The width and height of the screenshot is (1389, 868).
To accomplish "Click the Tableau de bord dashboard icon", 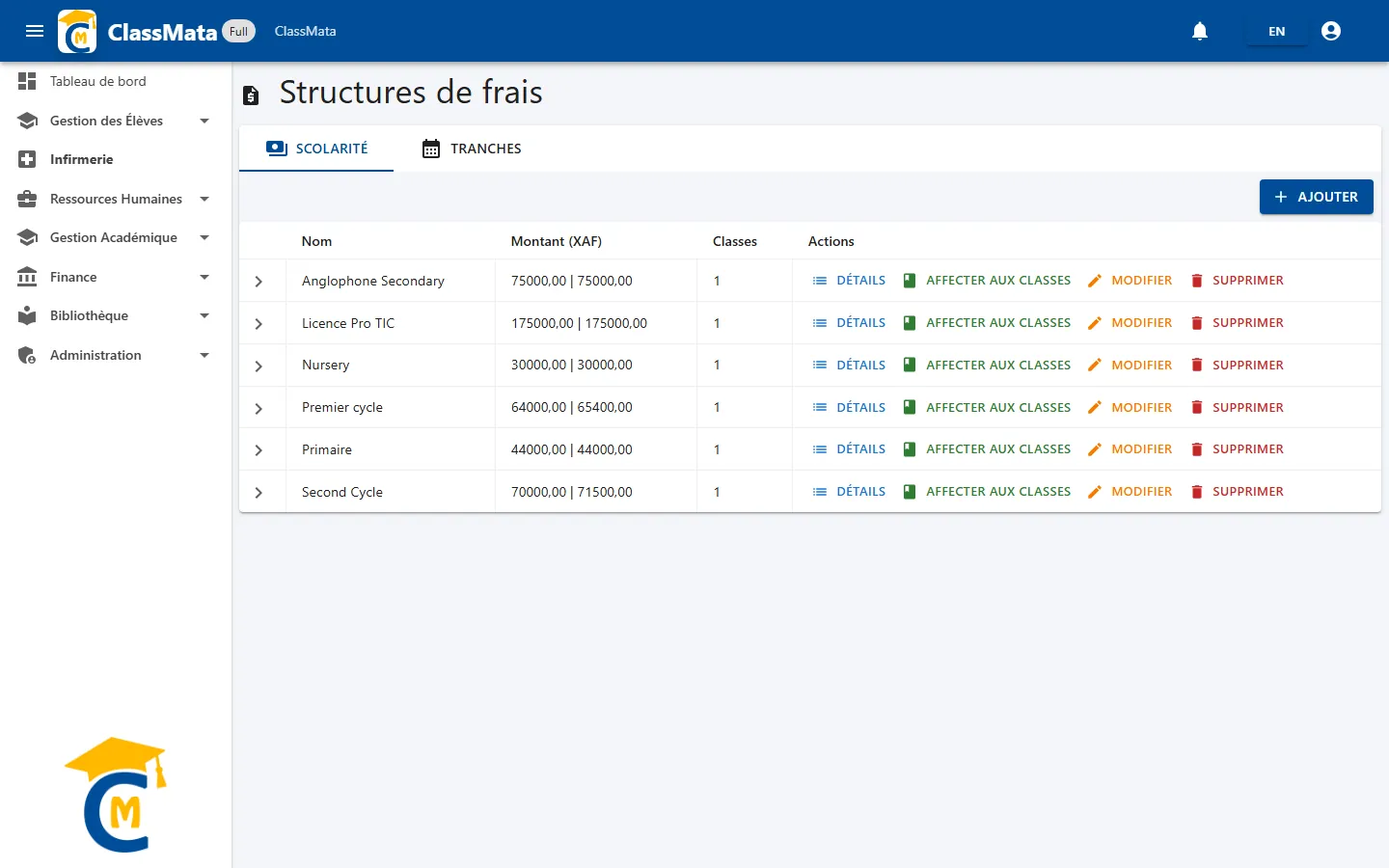I will tap(27, 81).
